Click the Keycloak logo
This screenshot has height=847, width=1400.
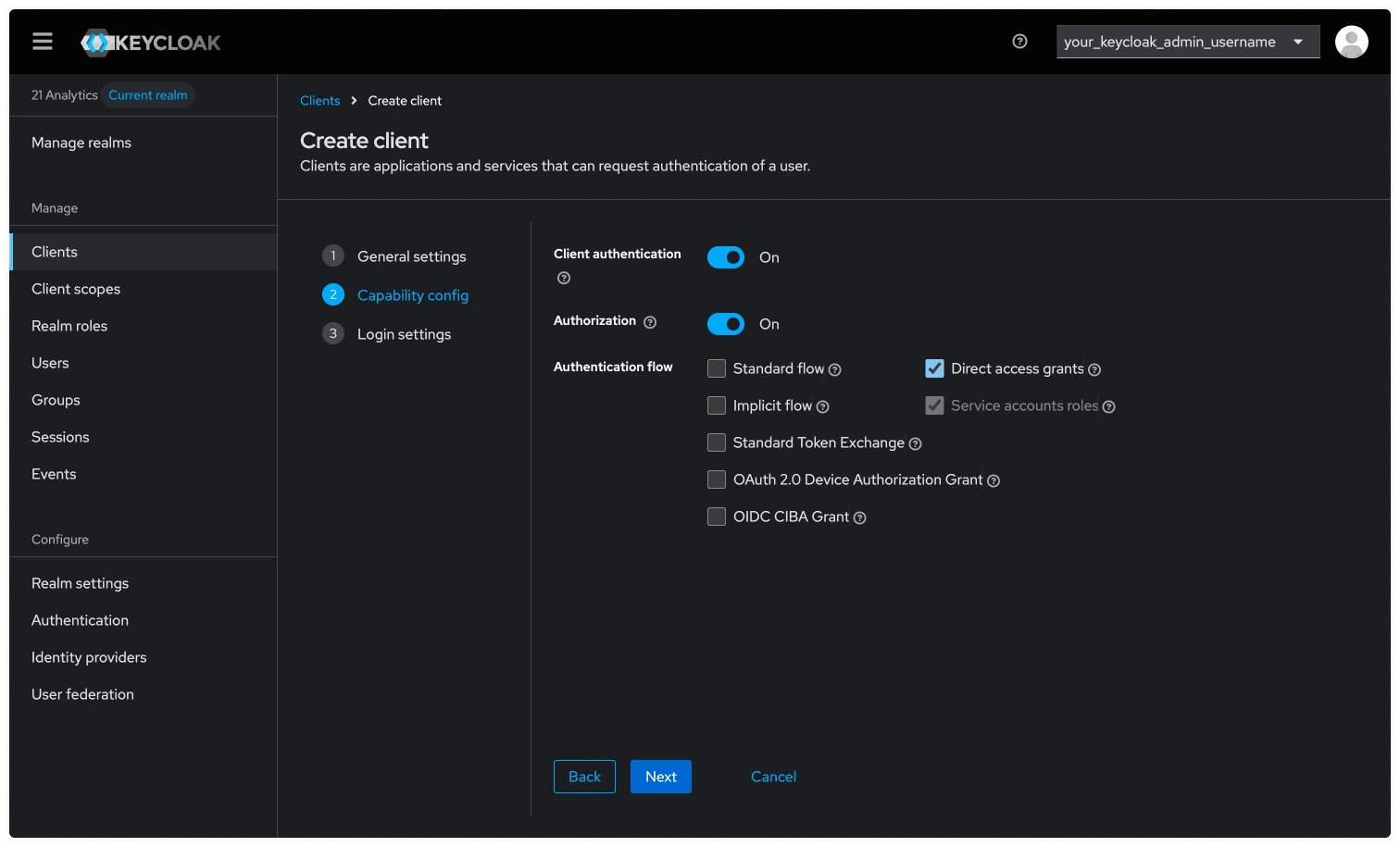click(x=150, y=42)
